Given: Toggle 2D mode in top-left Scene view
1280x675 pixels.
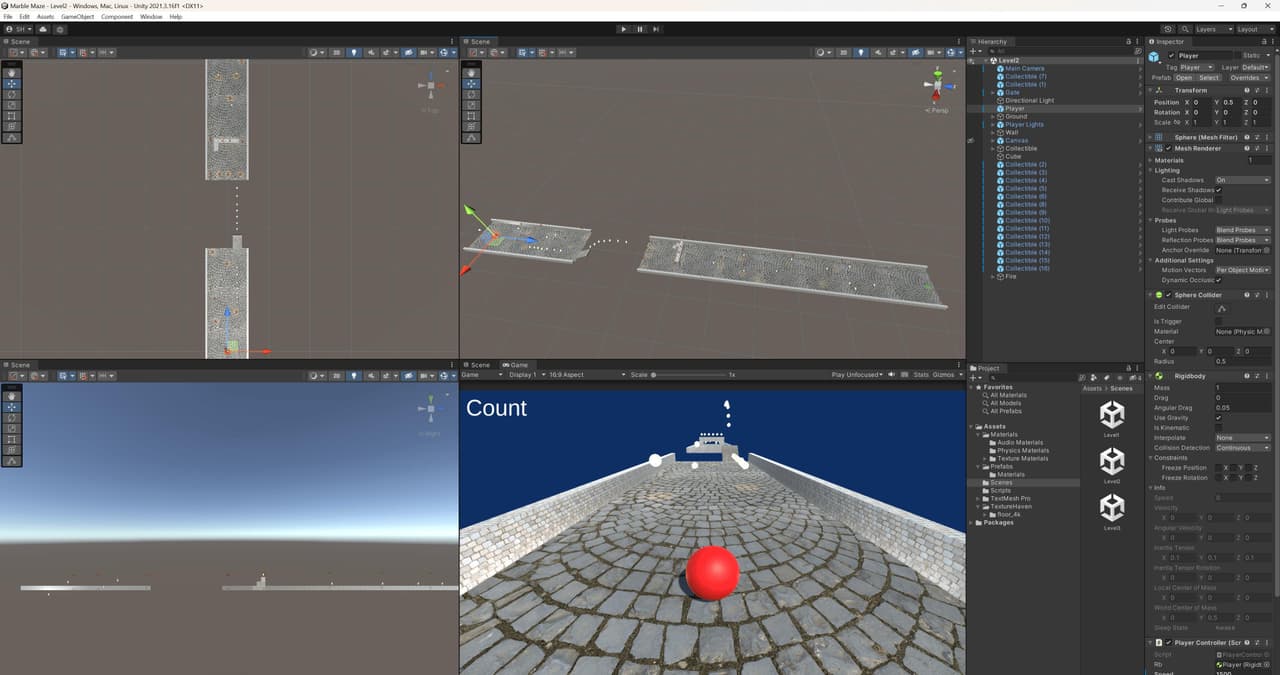Looking at the screenshot, I should (337, 52).
